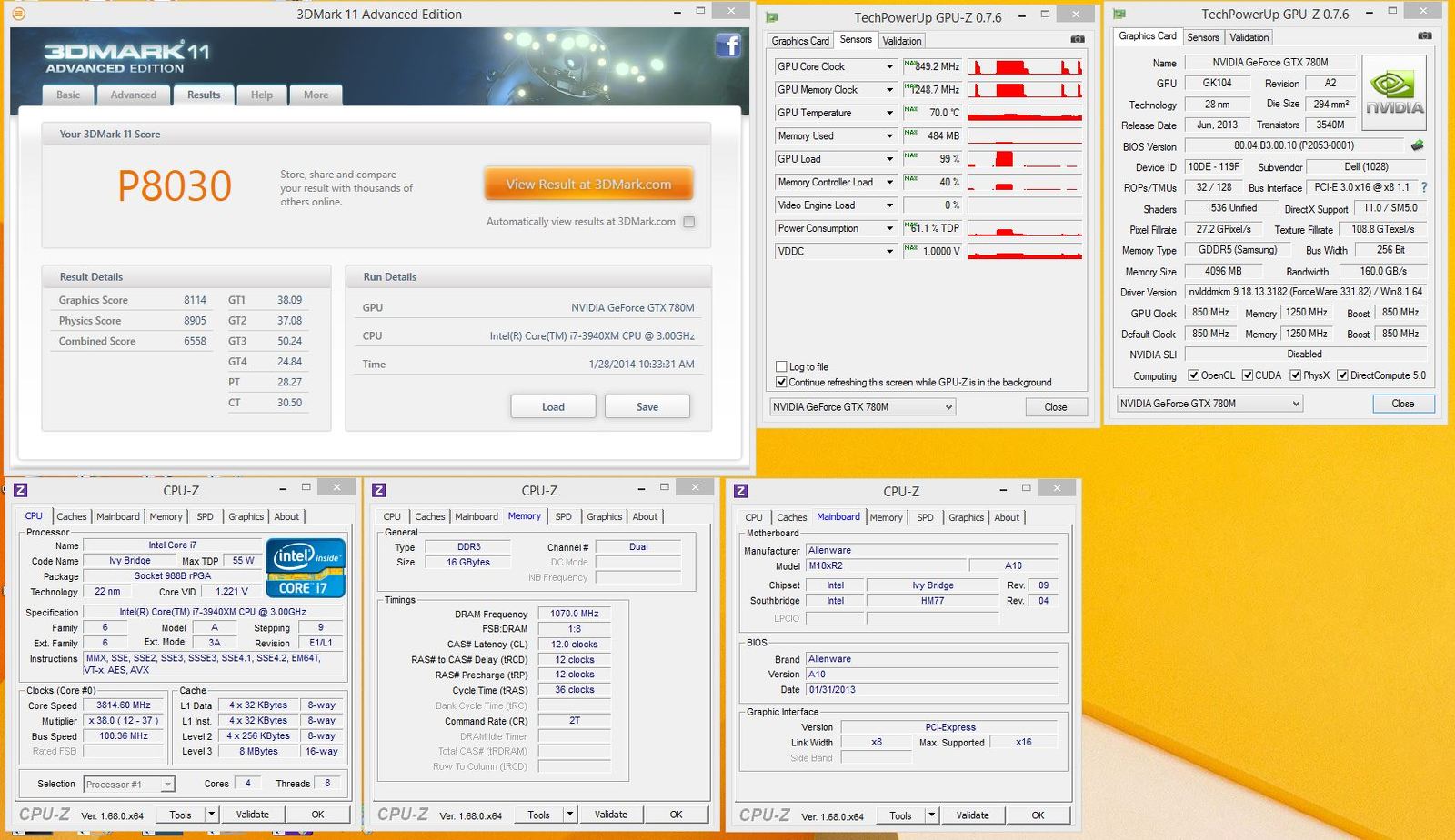Viewport: 1455px width, 840px height.
Task: Click the BIOS save chip icon in GPU-Z
Action: pyautogui.click(x=1417, y=145)
